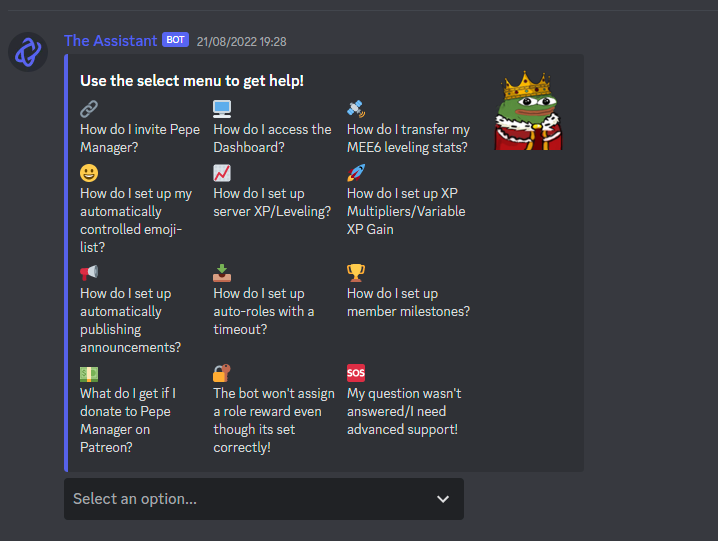This screenshot has height=541, width=718.
Task: Click the red megaphone emoji icon
Action: (89, 273)
